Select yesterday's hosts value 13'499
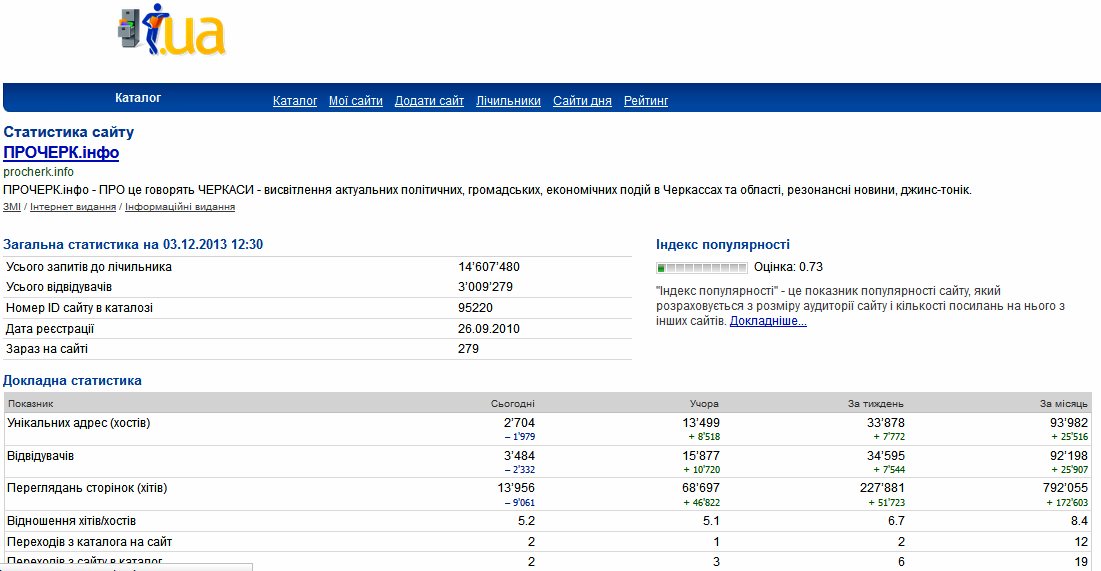The image size is (1101, 571). coord(701,423)
